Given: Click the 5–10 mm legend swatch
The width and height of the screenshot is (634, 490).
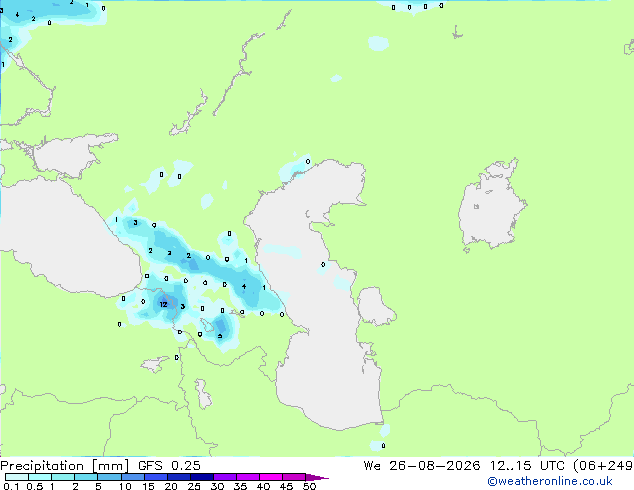Looking at the screenshot, I should (110, 477).
